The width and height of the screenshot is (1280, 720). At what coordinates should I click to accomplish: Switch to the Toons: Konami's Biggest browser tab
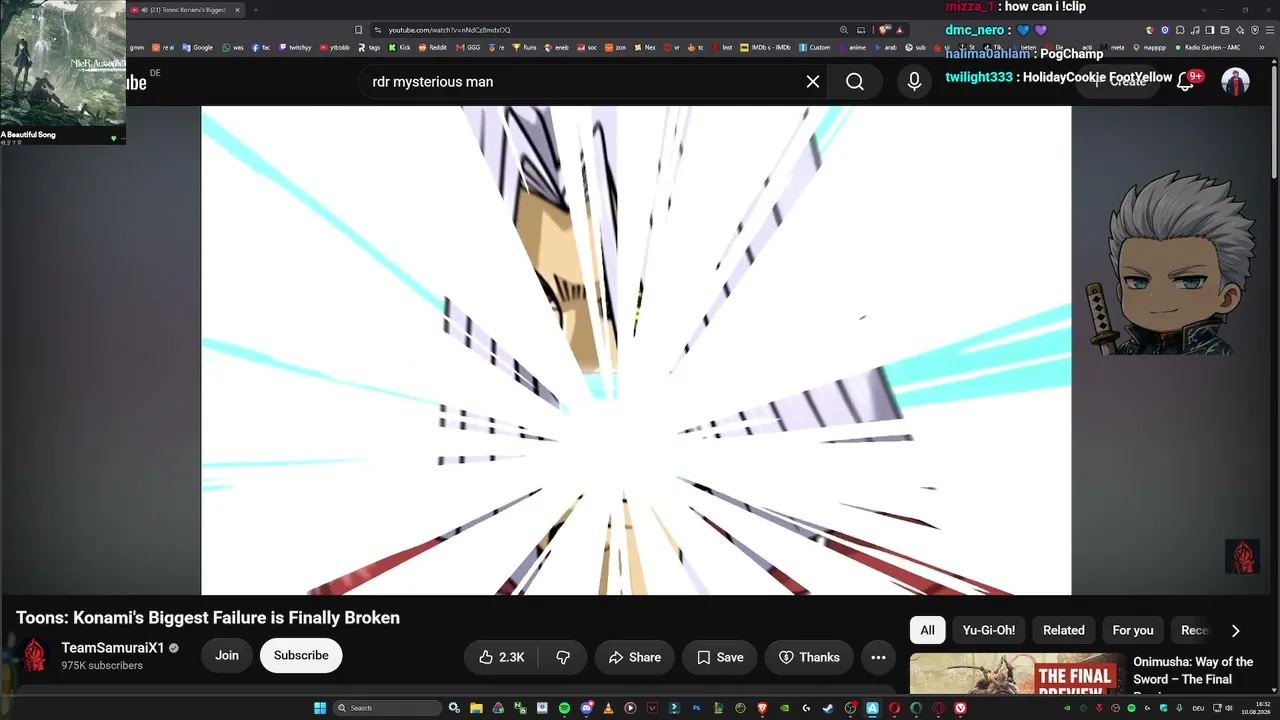coord(184,10)
